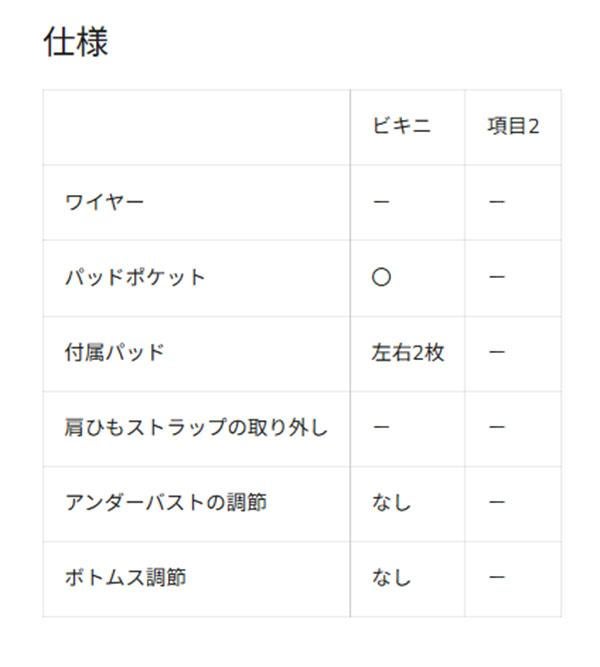Image resolution: width=600 pixels, height=667 pixels.
Task: Select the アンダーバストの調節 row label
Action: coord(165,502)
